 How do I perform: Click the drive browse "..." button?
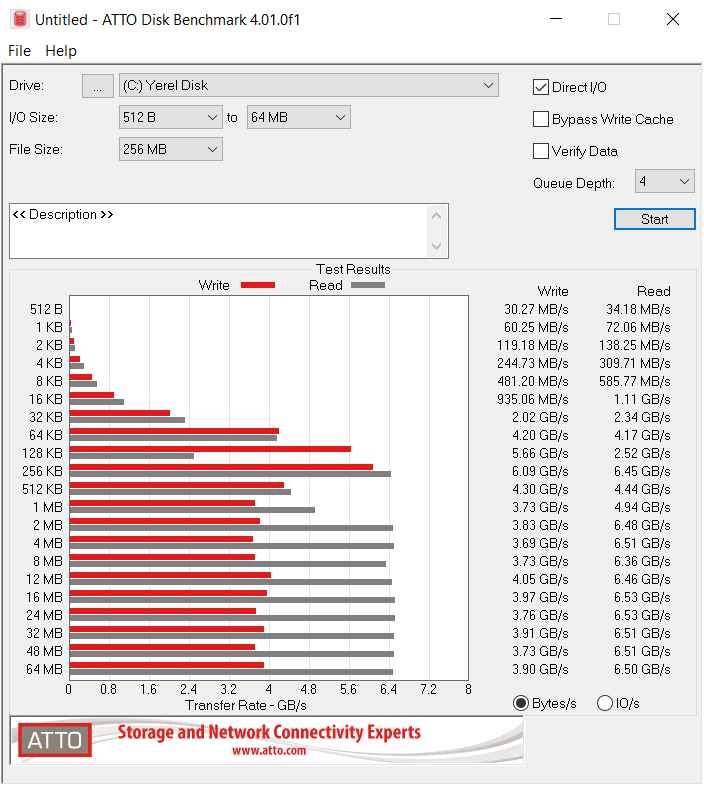click(97, 86)
